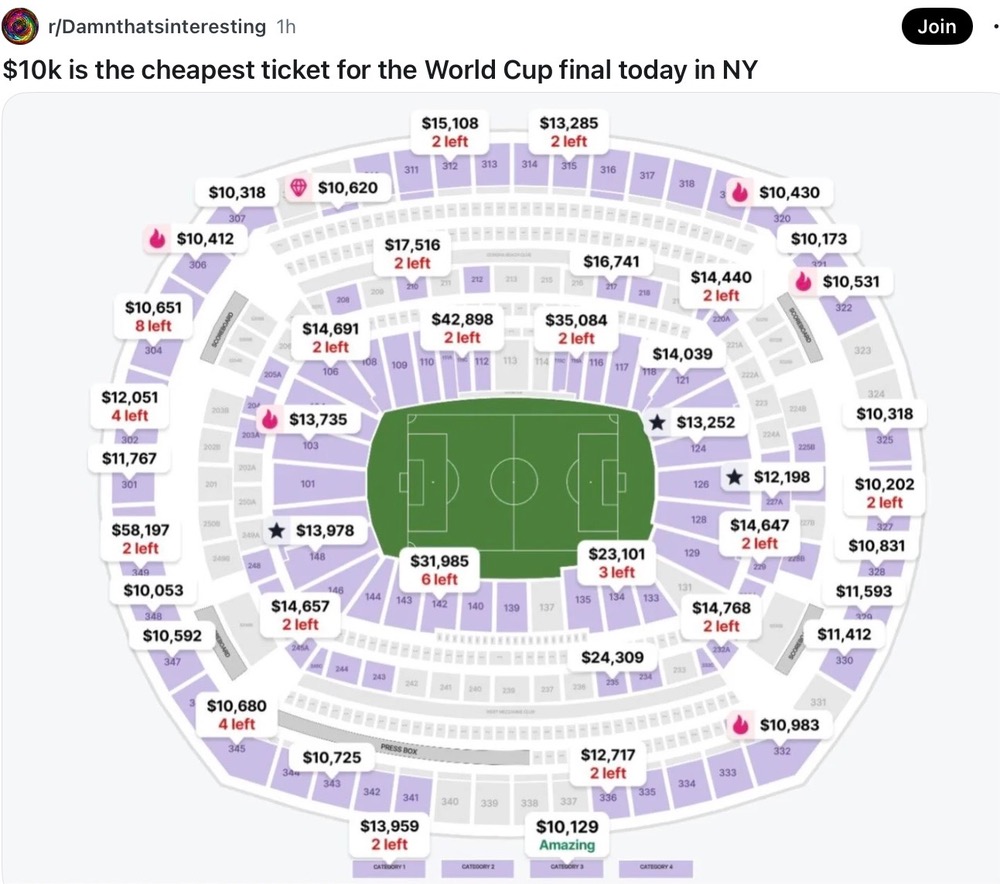Click the star icon beside $13,252

tap(658, 422)
